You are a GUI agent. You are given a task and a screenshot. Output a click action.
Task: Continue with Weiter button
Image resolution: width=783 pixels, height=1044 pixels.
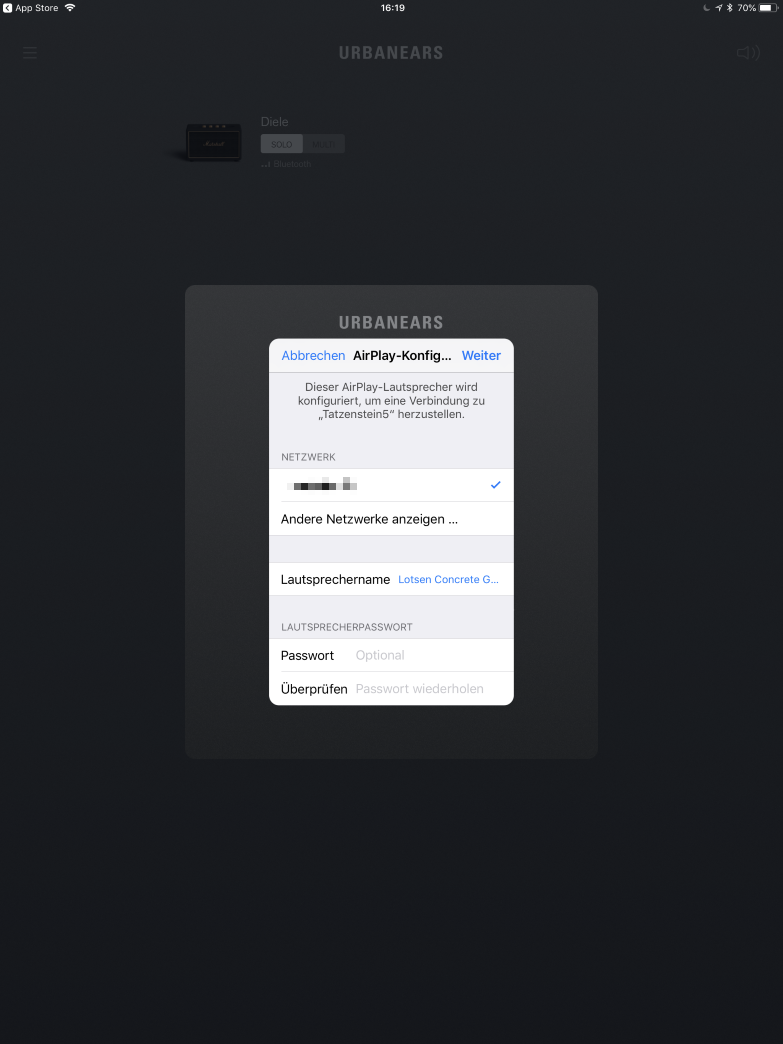click(481, 356)
